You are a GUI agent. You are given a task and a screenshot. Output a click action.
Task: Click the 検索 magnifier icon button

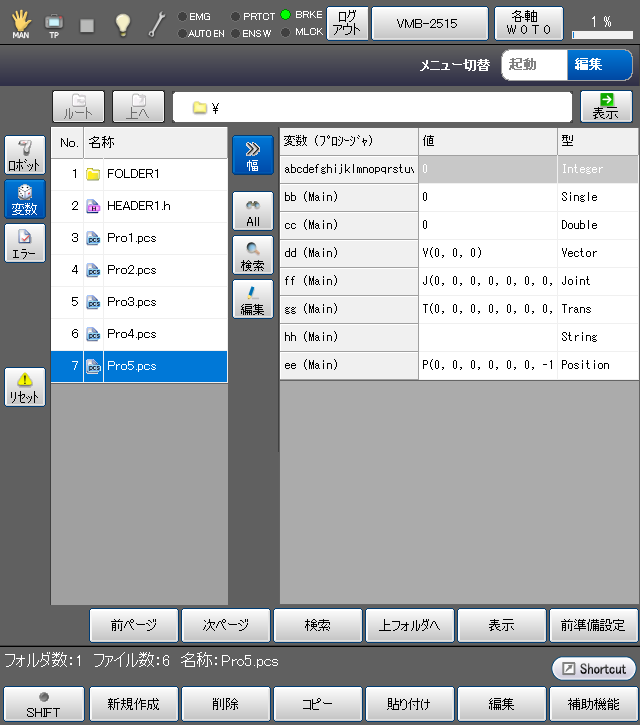[x=253, y=256]
